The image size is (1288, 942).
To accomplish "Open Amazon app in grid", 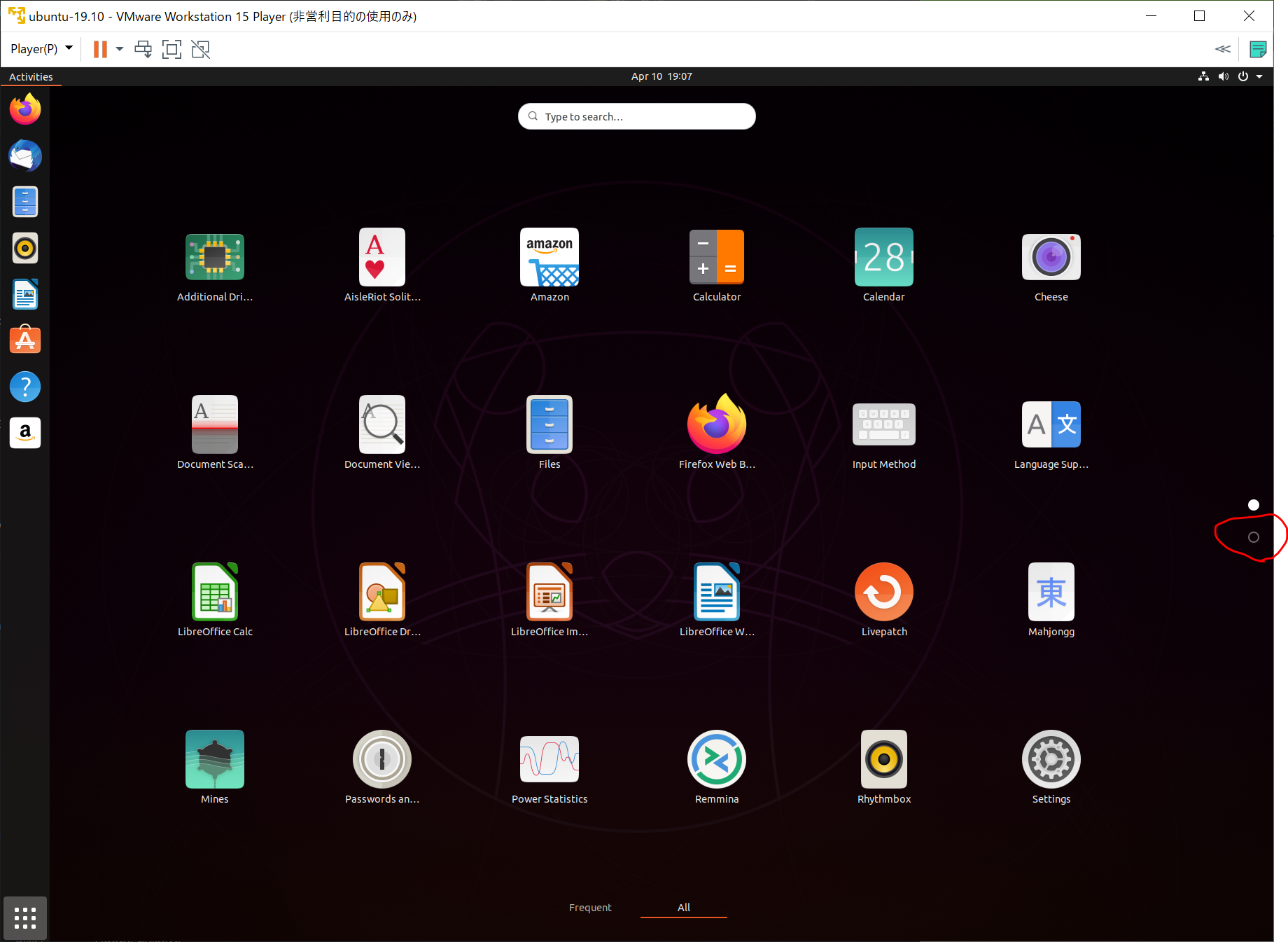I will tap(549, 266).
